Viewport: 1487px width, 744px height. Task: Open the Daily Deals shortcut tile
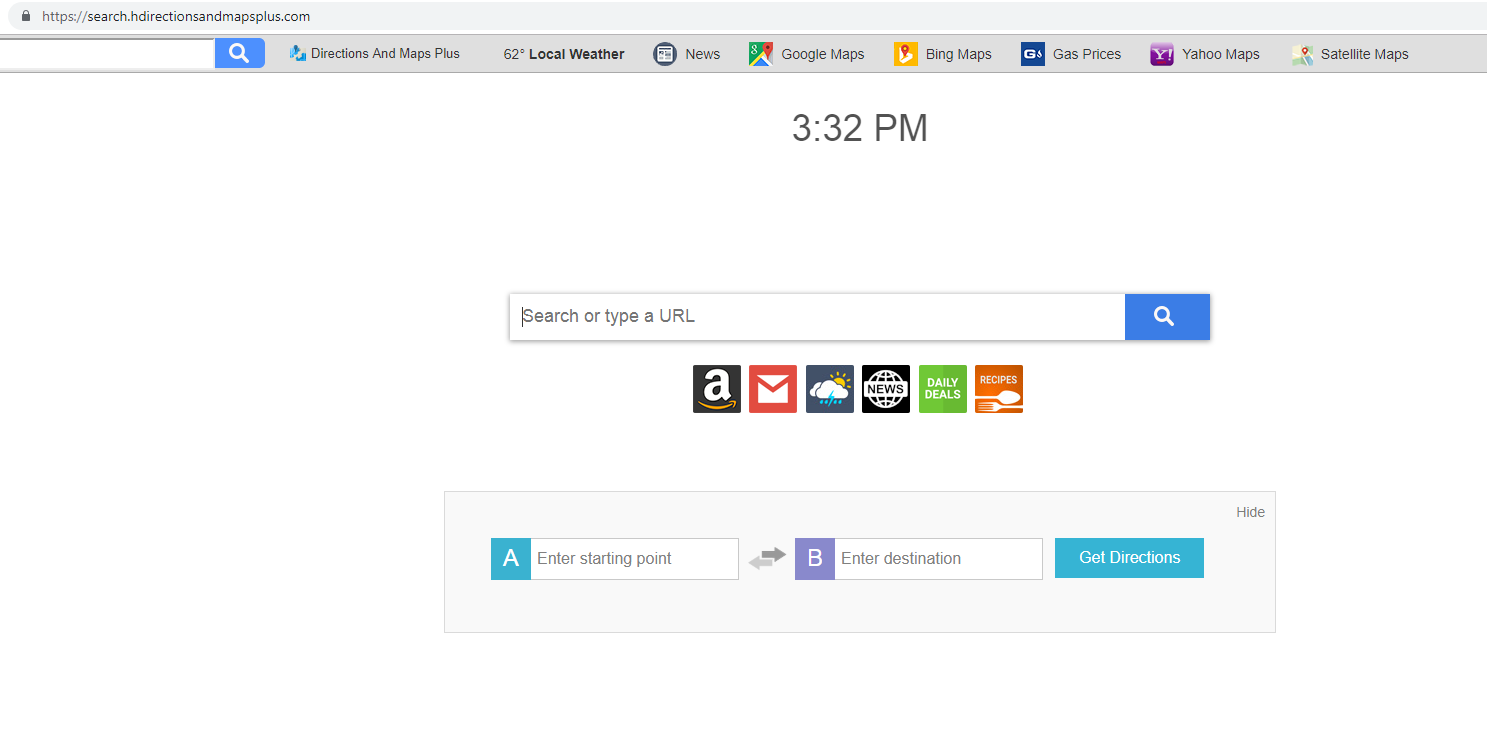(x=943, y=389)
